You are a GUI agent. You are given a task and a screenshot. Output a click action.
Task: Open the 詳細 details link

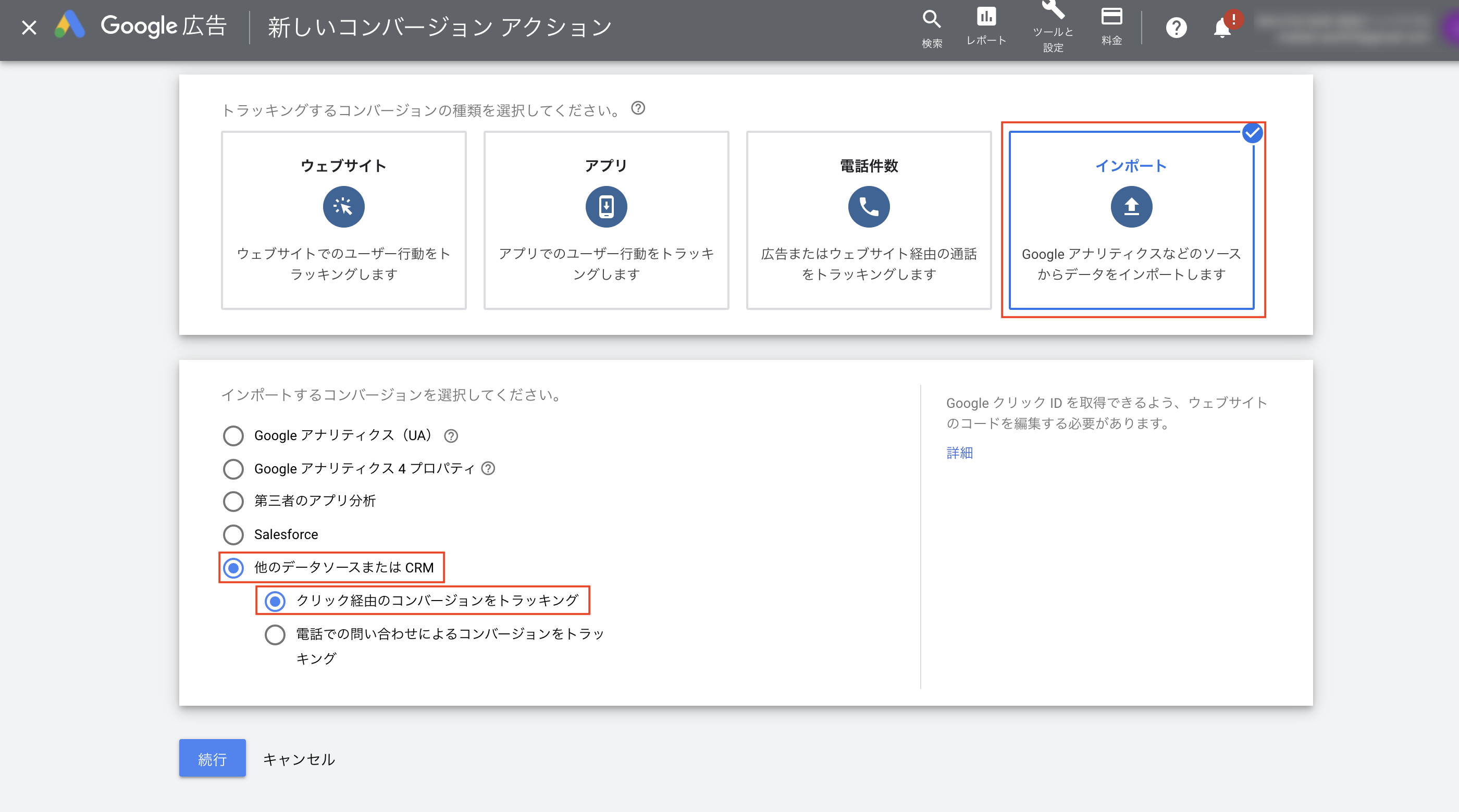[959, 453]
